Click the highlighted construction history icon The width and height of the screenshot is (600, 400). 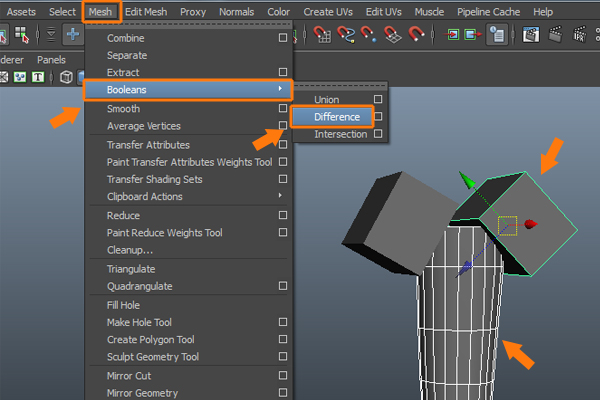pyautogui.click(x=497, y=34)
